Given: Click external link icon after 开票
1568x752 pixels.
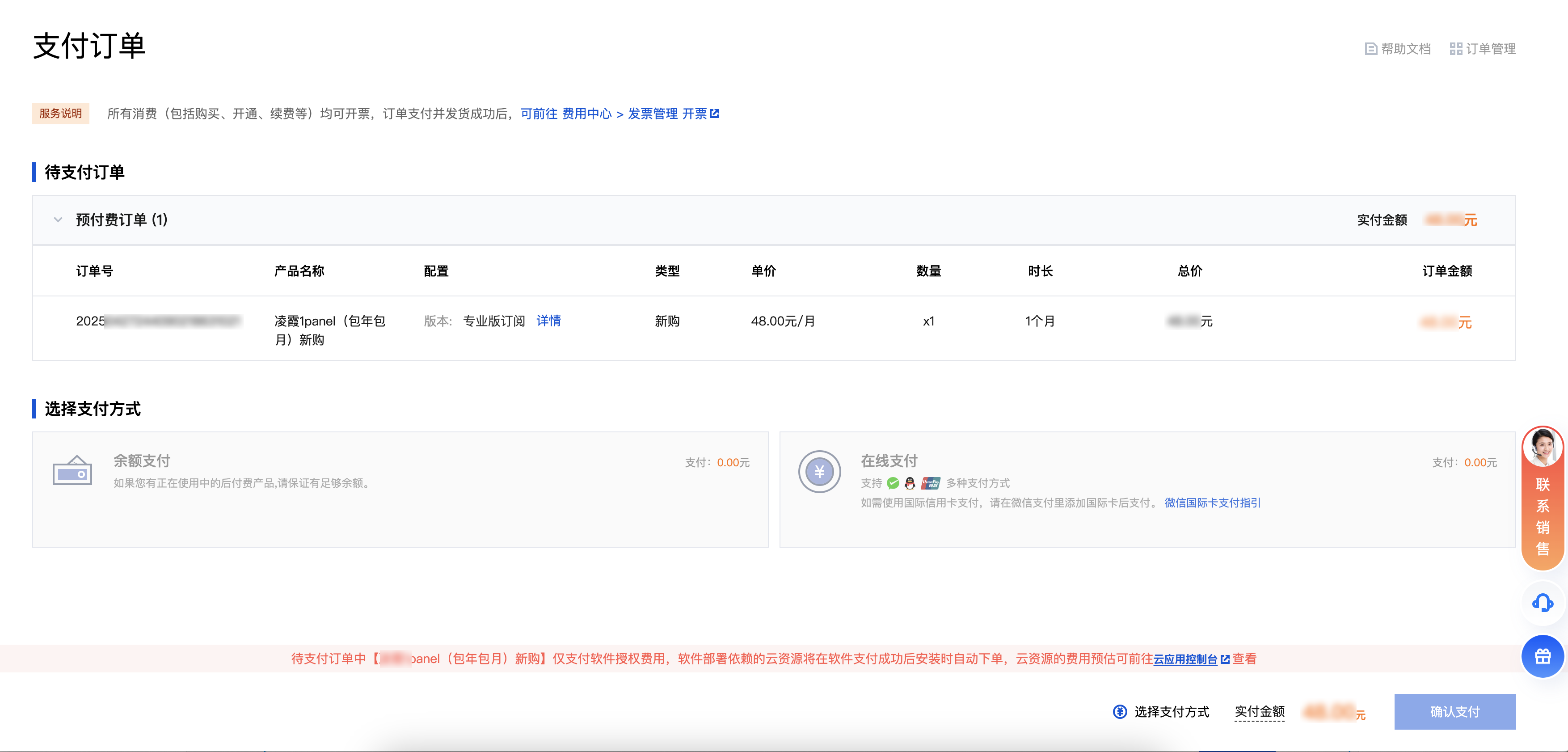Looking at the screenshot, I should click(715, 114).
